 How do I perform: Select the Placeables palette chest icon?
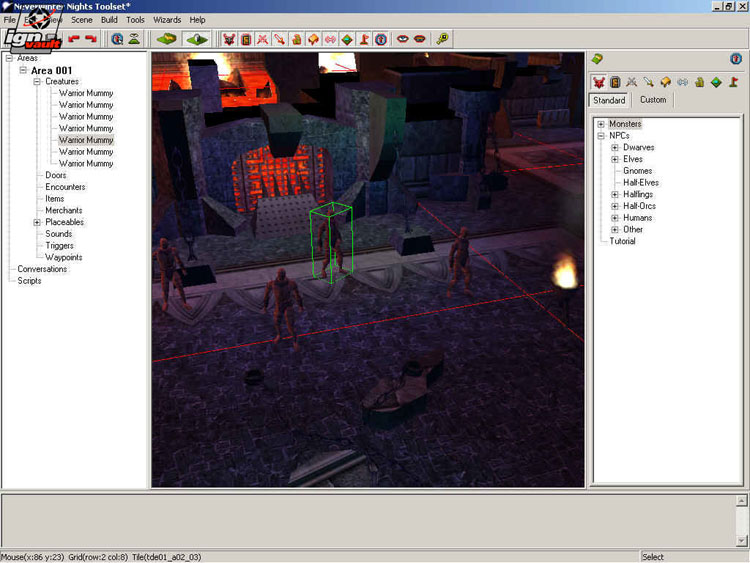point(665,82)
